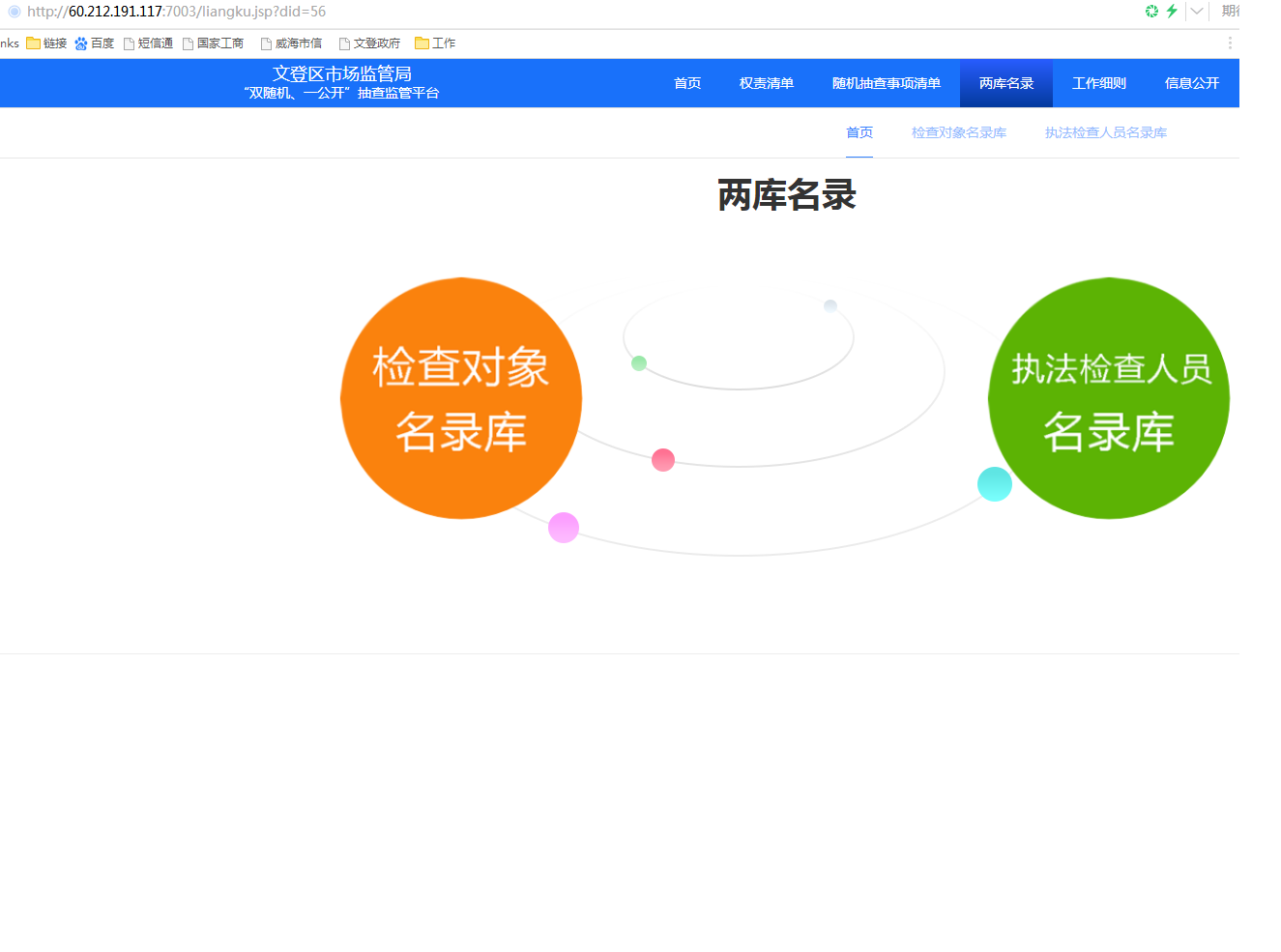
Task: Select the 工作细则 navigation item
Action: (1098, 83)
